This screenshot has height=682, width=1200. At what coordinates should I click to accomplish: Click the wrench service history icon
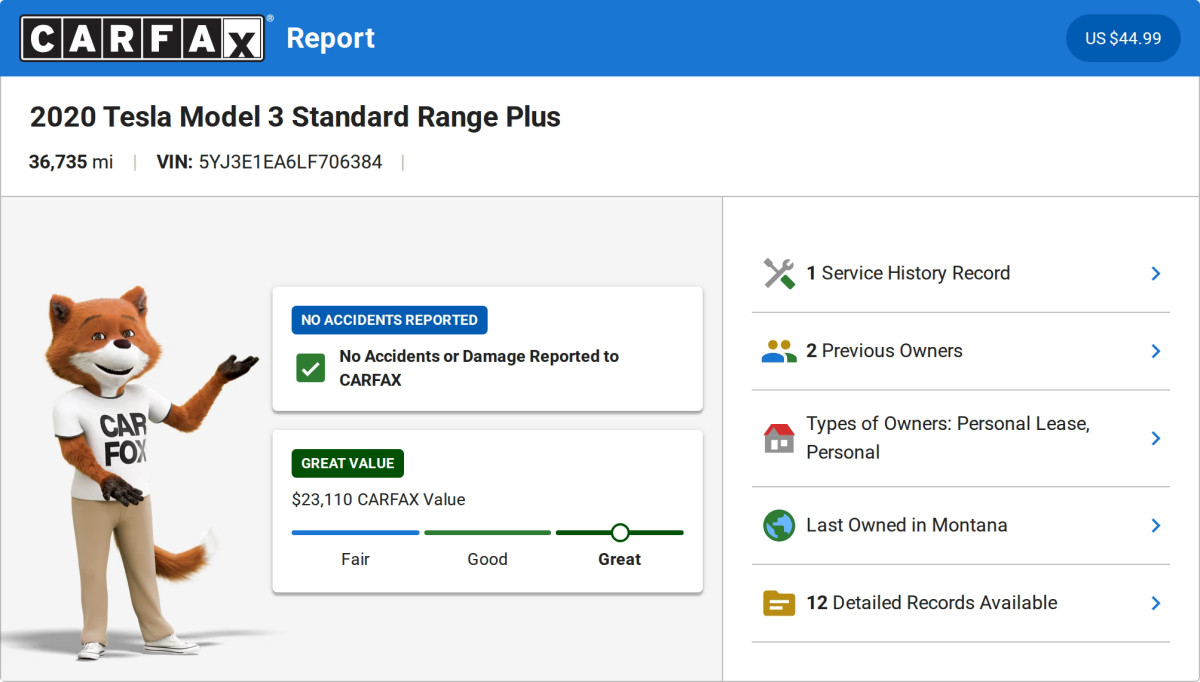point(779,273)
